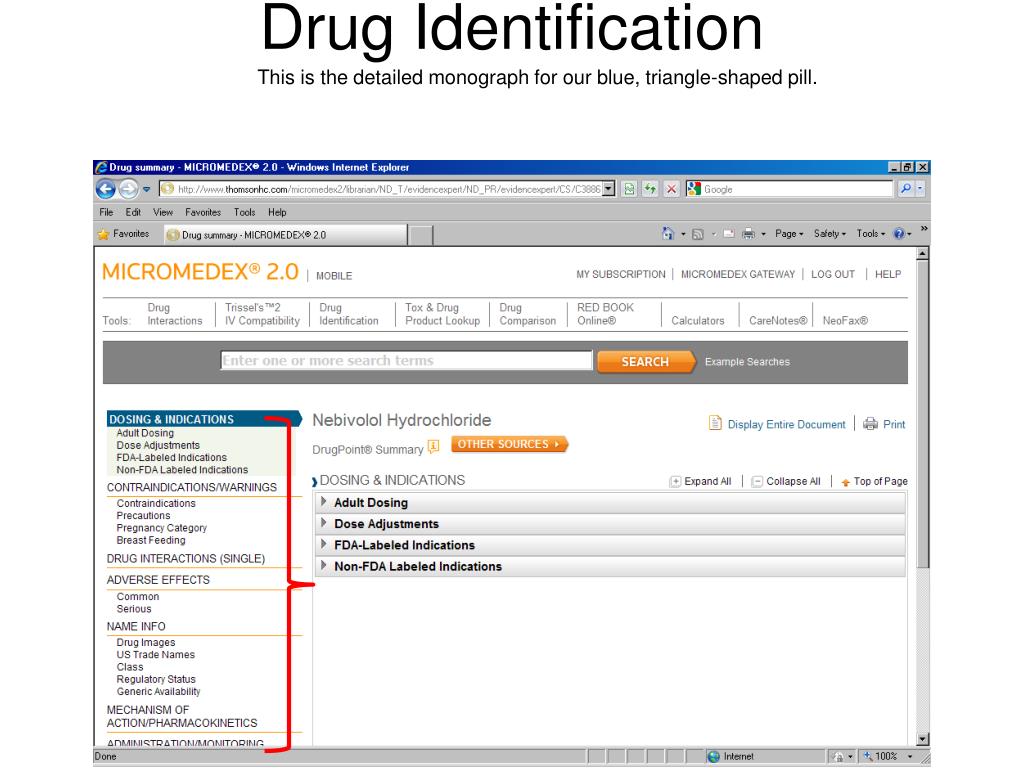1024x768 pixels.
Task: Open the Edit menu
Action: [x=133, y=212]
